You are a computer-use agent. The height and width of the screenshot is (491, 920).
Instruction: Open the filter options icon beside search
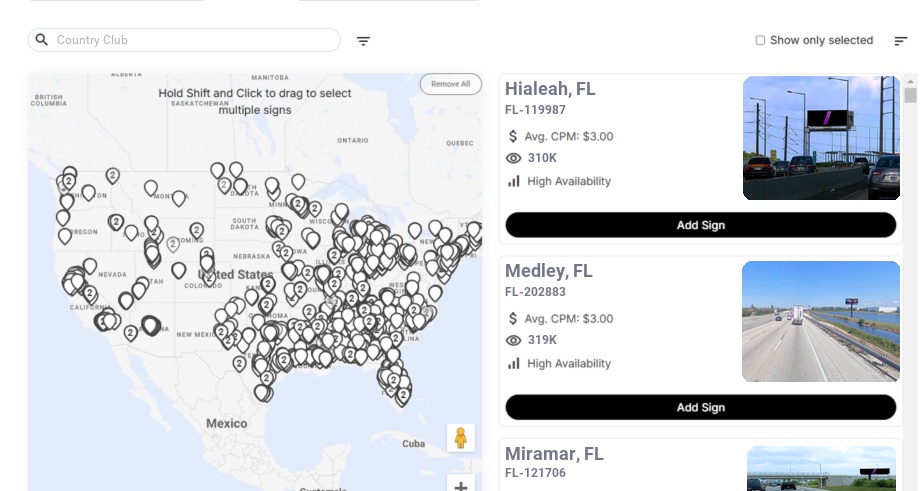pos(364,41)
